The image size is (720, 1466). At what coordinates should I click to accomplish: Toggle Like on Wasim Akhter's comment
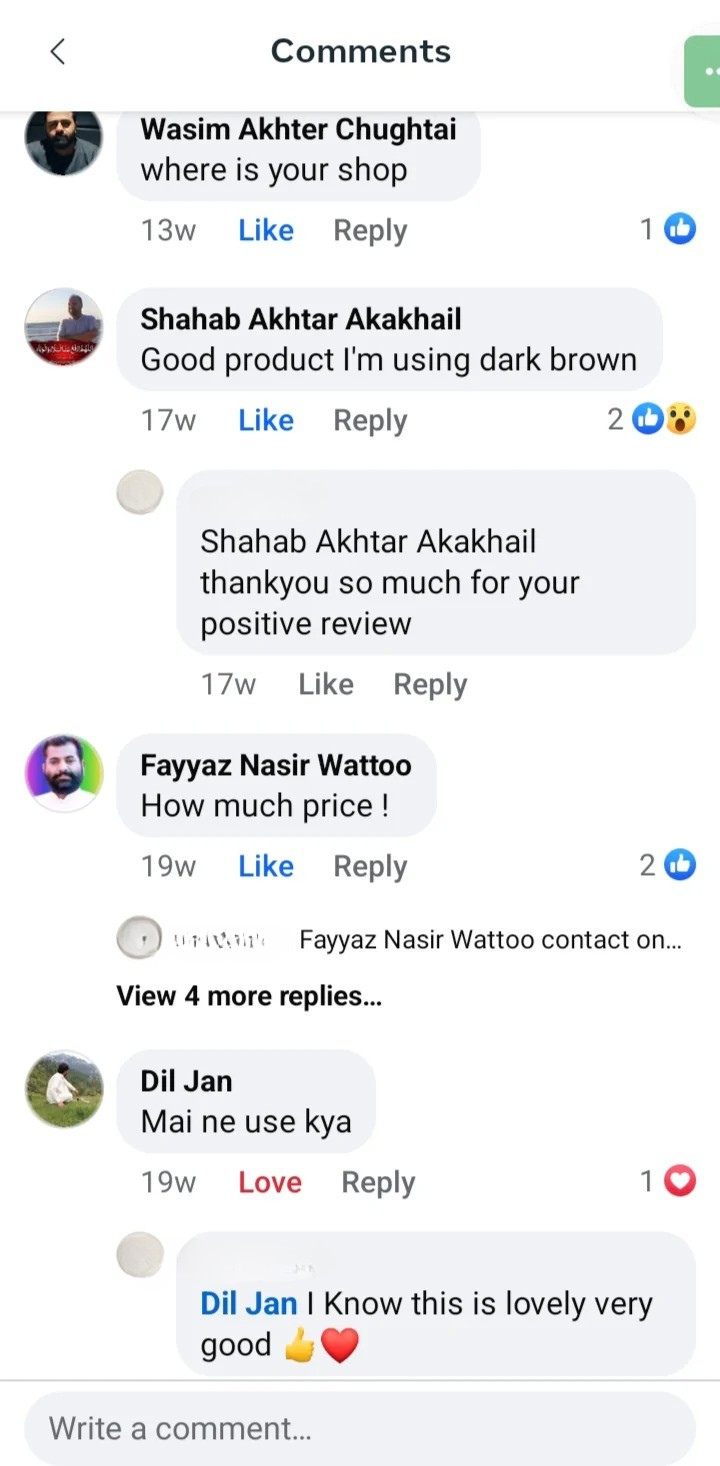[266, 230]
